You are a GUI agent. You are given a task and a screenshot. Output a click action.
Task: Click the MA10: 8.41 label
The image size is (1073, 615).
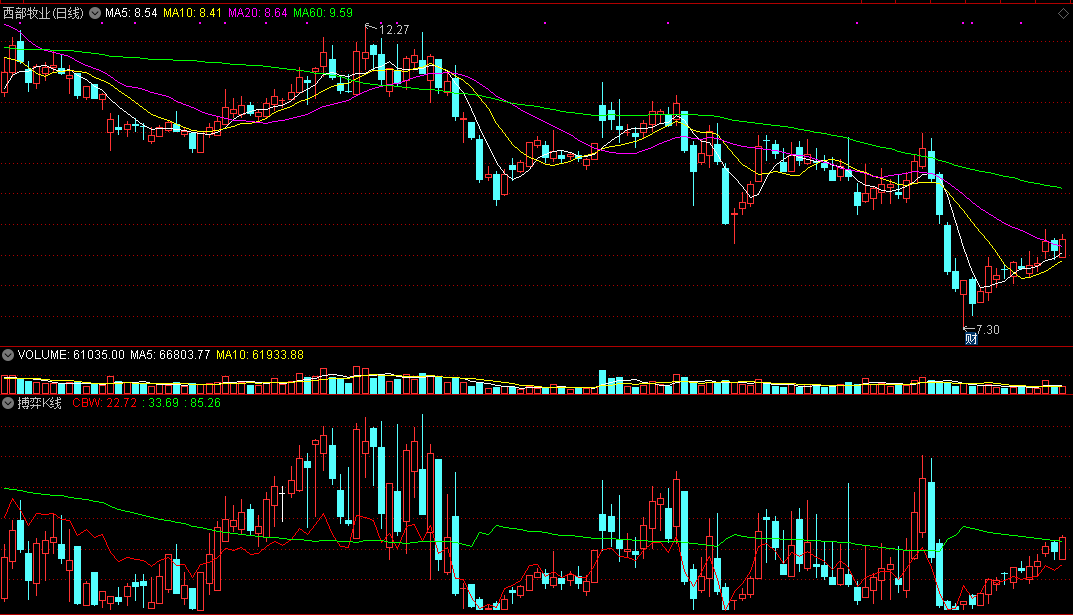[x=192, y=13]
